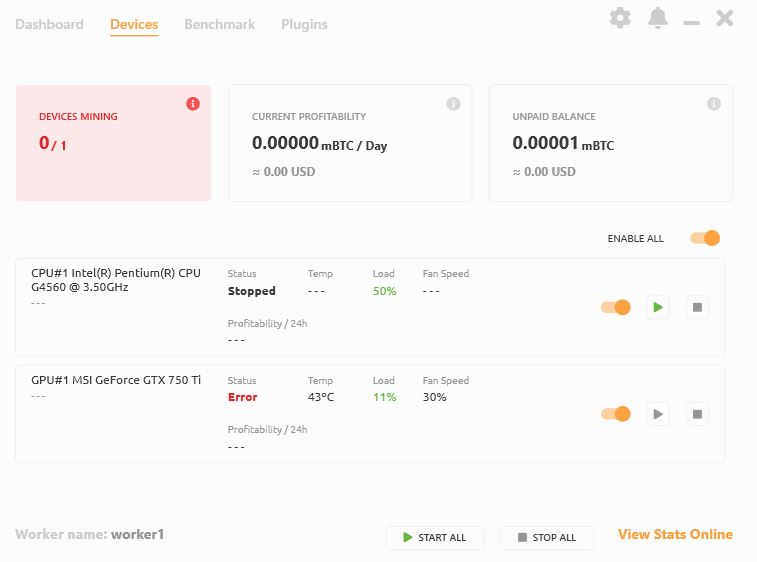Click the Stopped status of CPU#1

coord(252,291)
